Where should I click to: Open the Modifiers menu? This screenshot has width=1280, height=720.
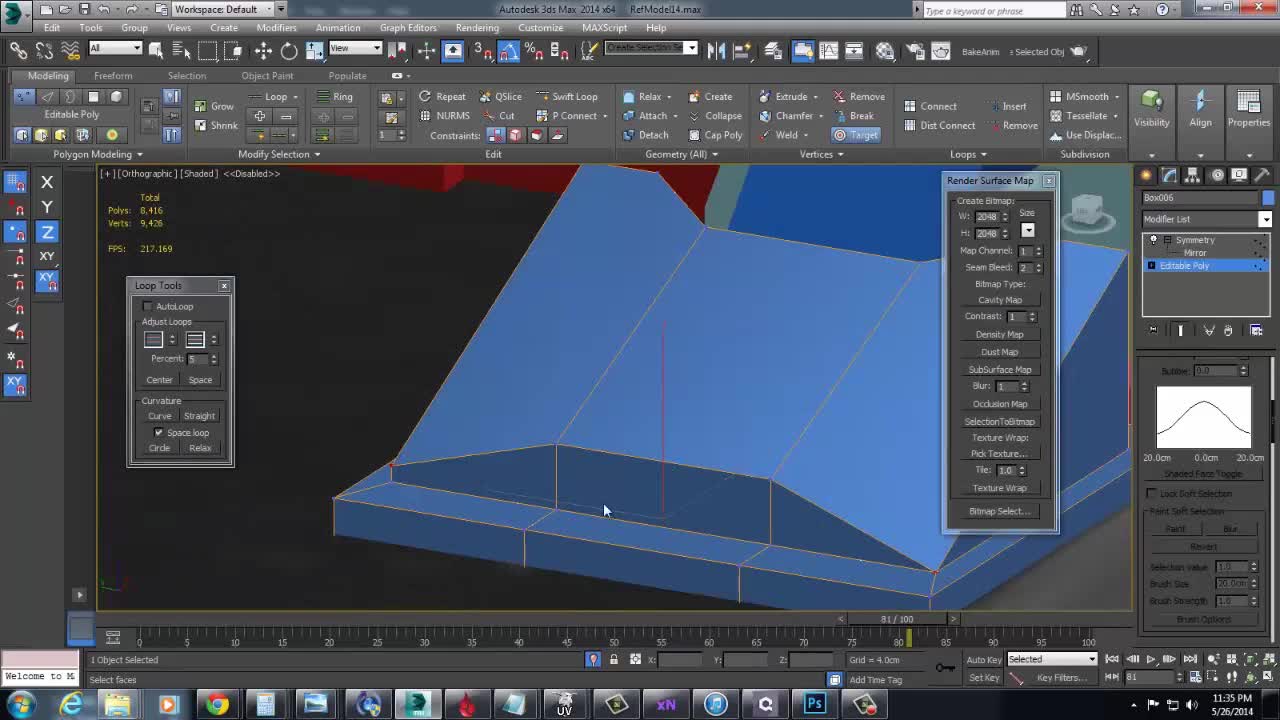[x=276, y=28]
